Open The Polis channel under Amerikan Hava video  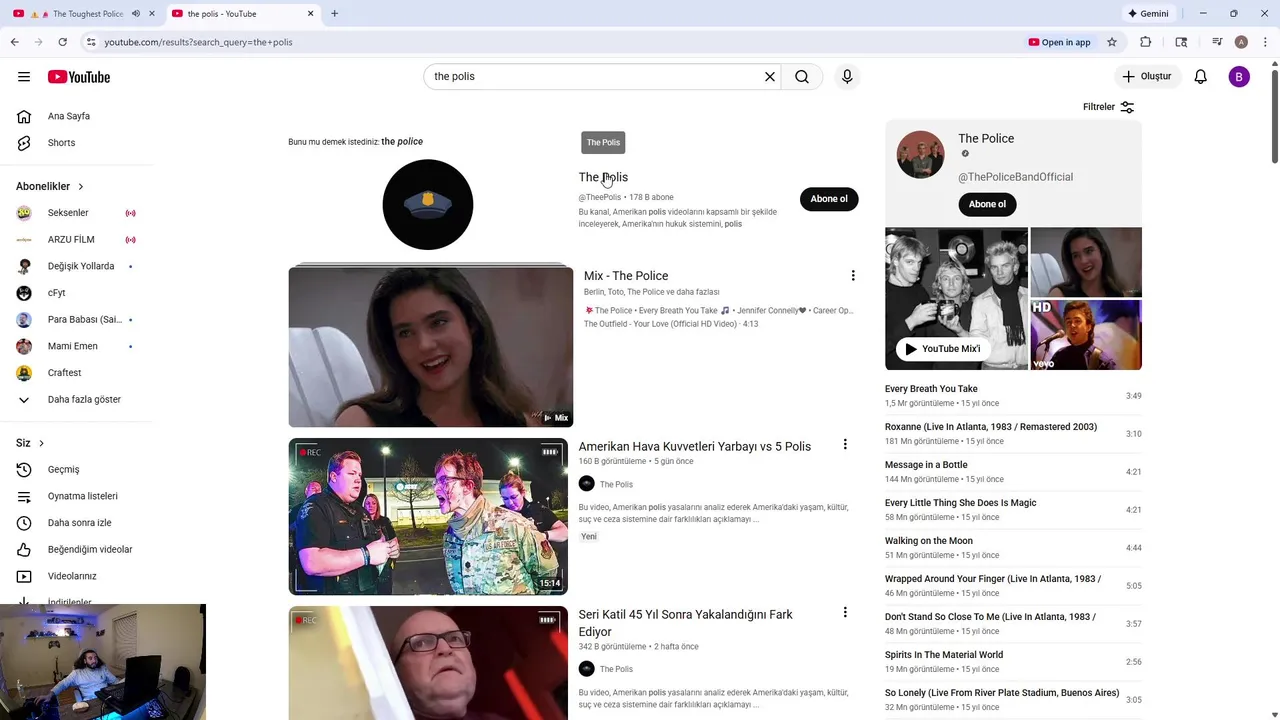(x=616, y=484)
